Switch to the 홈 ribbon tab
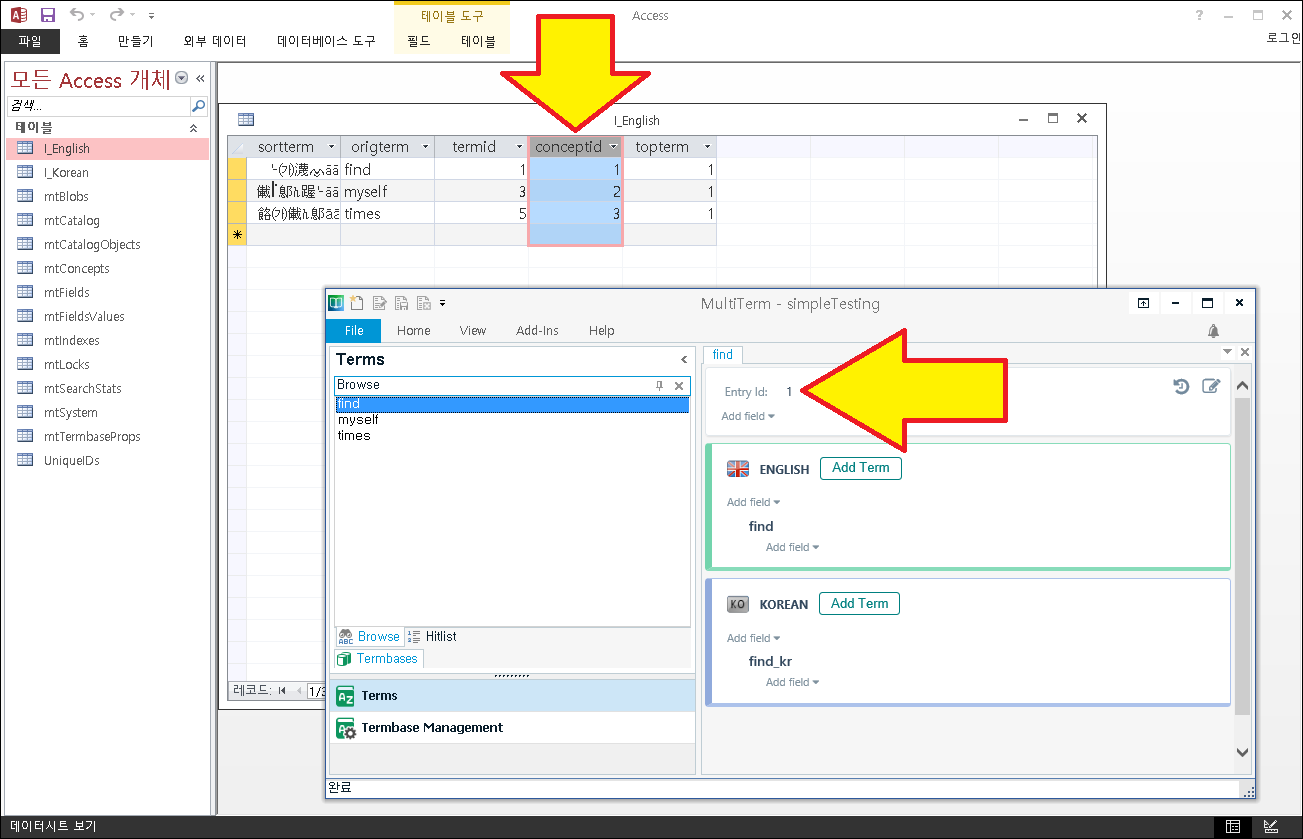This screenshot has width=1303, height=839. (x=83, y=41)
